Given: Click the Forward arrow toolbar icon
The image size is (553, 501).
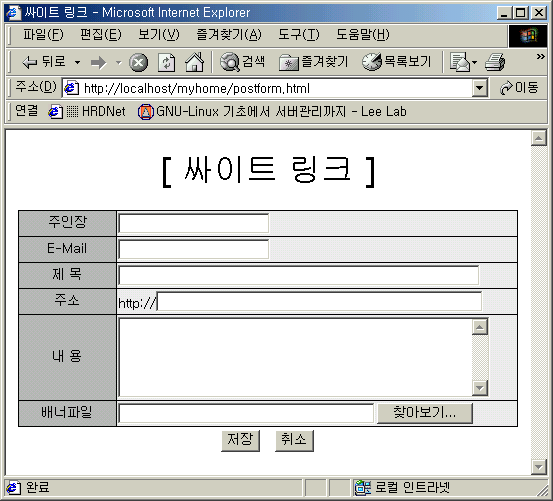Looking at the screenshot, I should [x=98, y=62].
